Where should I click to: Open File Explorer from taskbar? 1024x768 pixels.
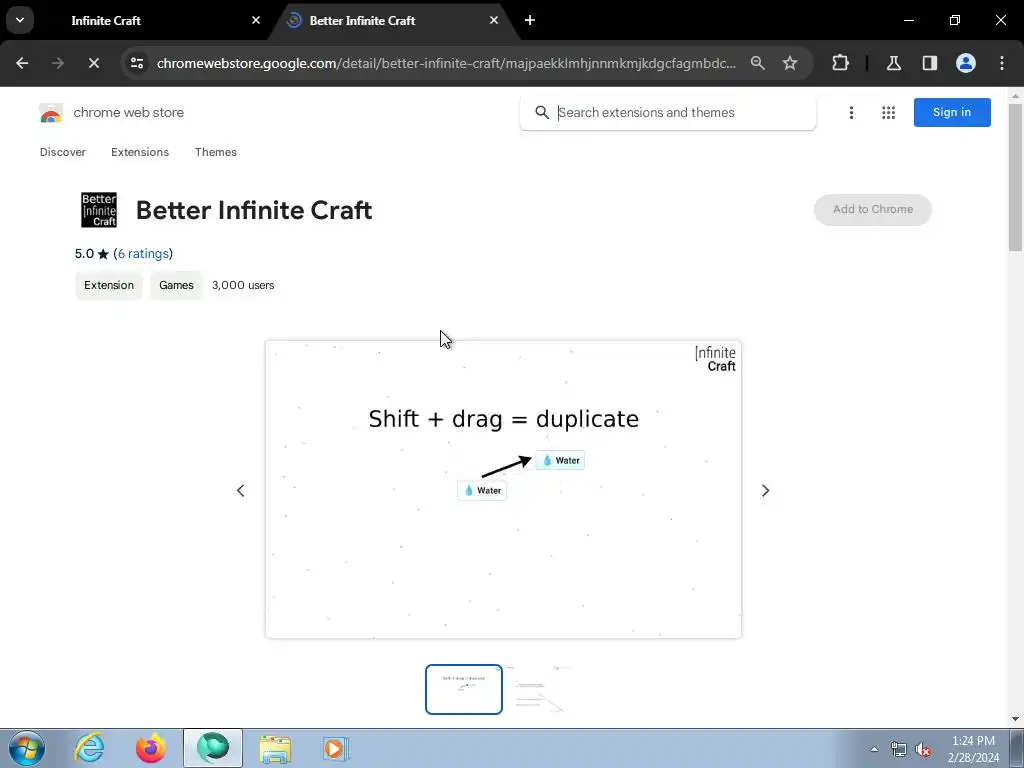point(275,748)
